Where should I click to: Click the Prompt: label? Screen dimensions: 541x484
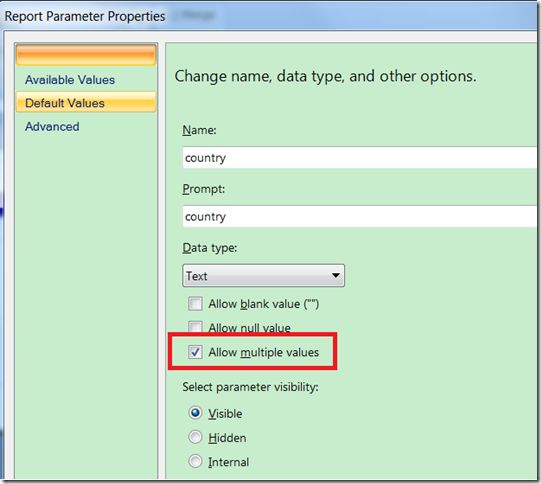click(204, 189)
